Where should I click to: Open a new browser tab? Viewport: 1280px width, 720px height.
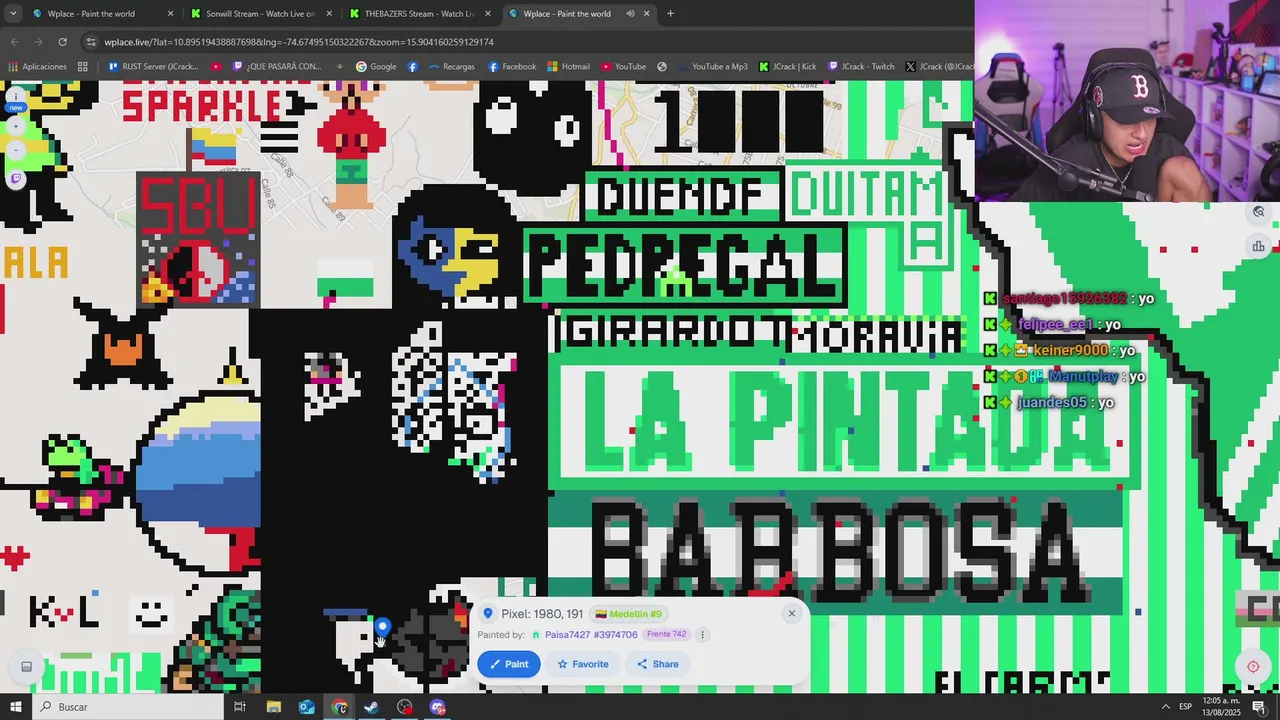(670, 14)
